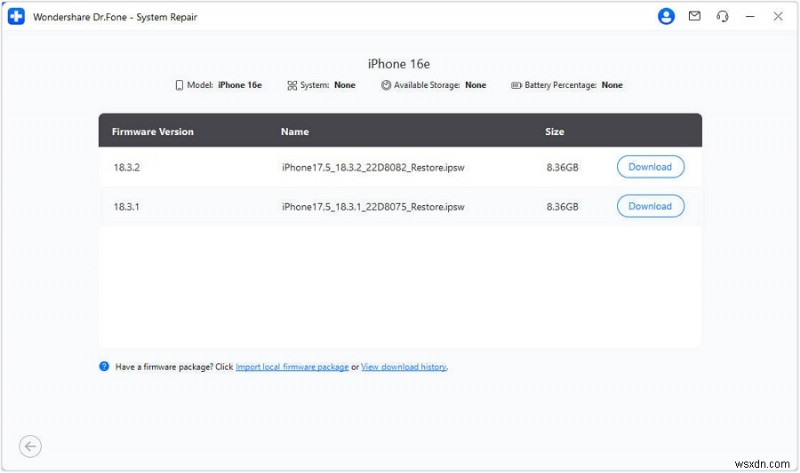
Task: Download firmware version 18.3.1
Action: pyautogui.click(x=650, y=206)
